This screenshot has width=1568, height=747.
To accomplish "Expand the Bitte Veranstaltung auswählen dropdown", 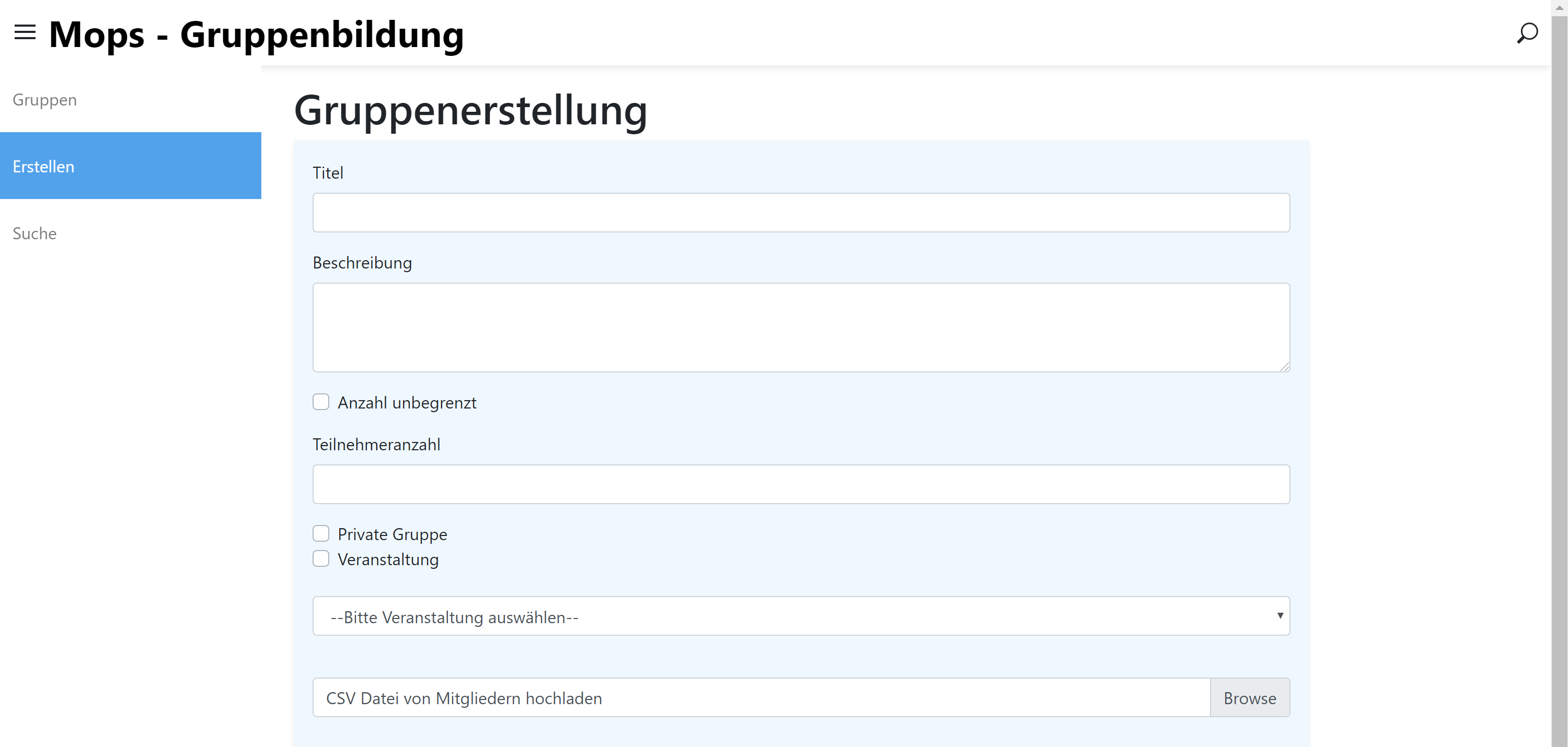I will 800,616.
